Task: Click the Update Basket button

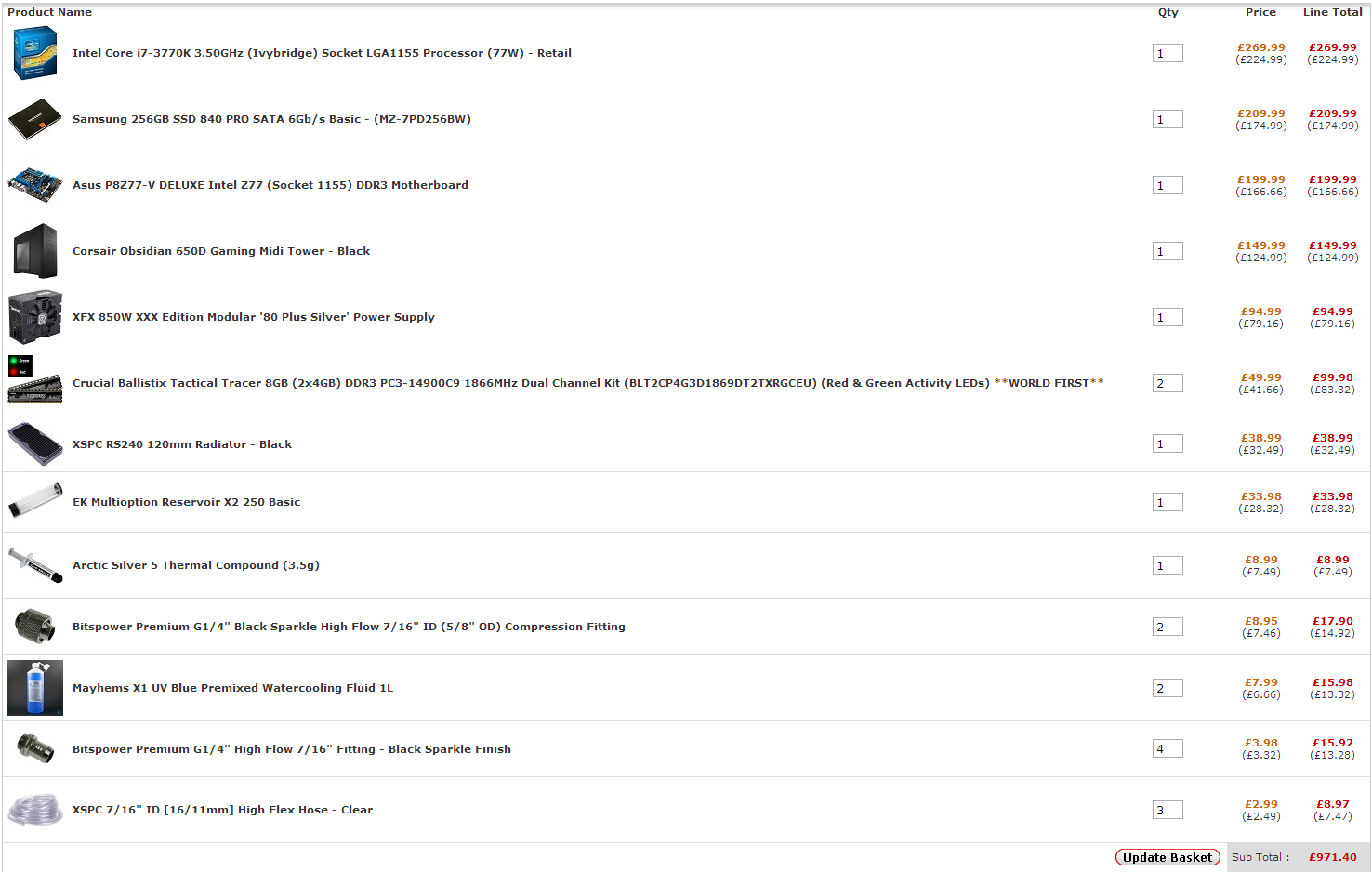Action: (x=1168, y=857)
